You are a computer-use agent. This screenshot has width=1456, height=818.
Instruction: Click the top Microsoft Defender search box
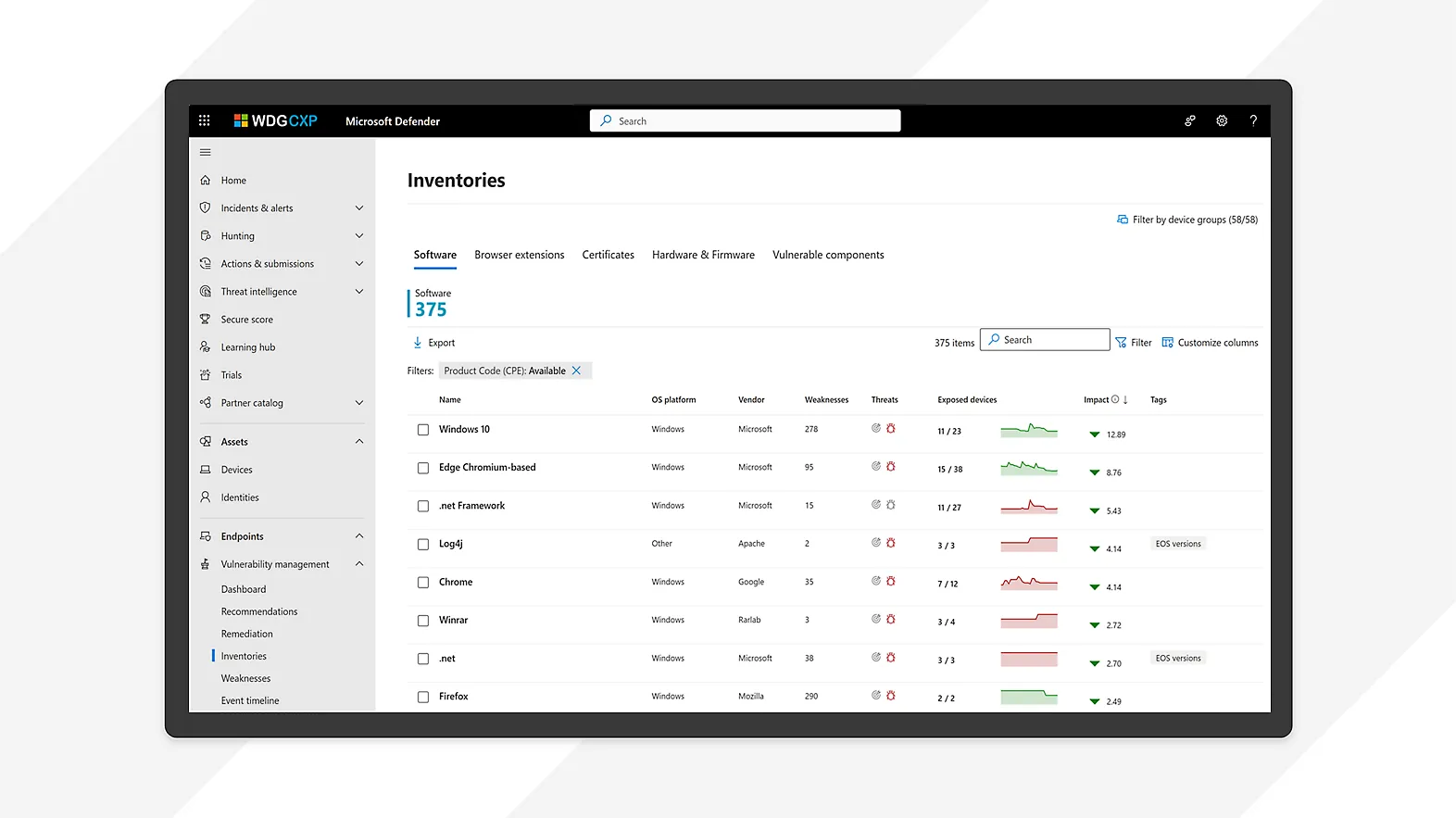746,120
